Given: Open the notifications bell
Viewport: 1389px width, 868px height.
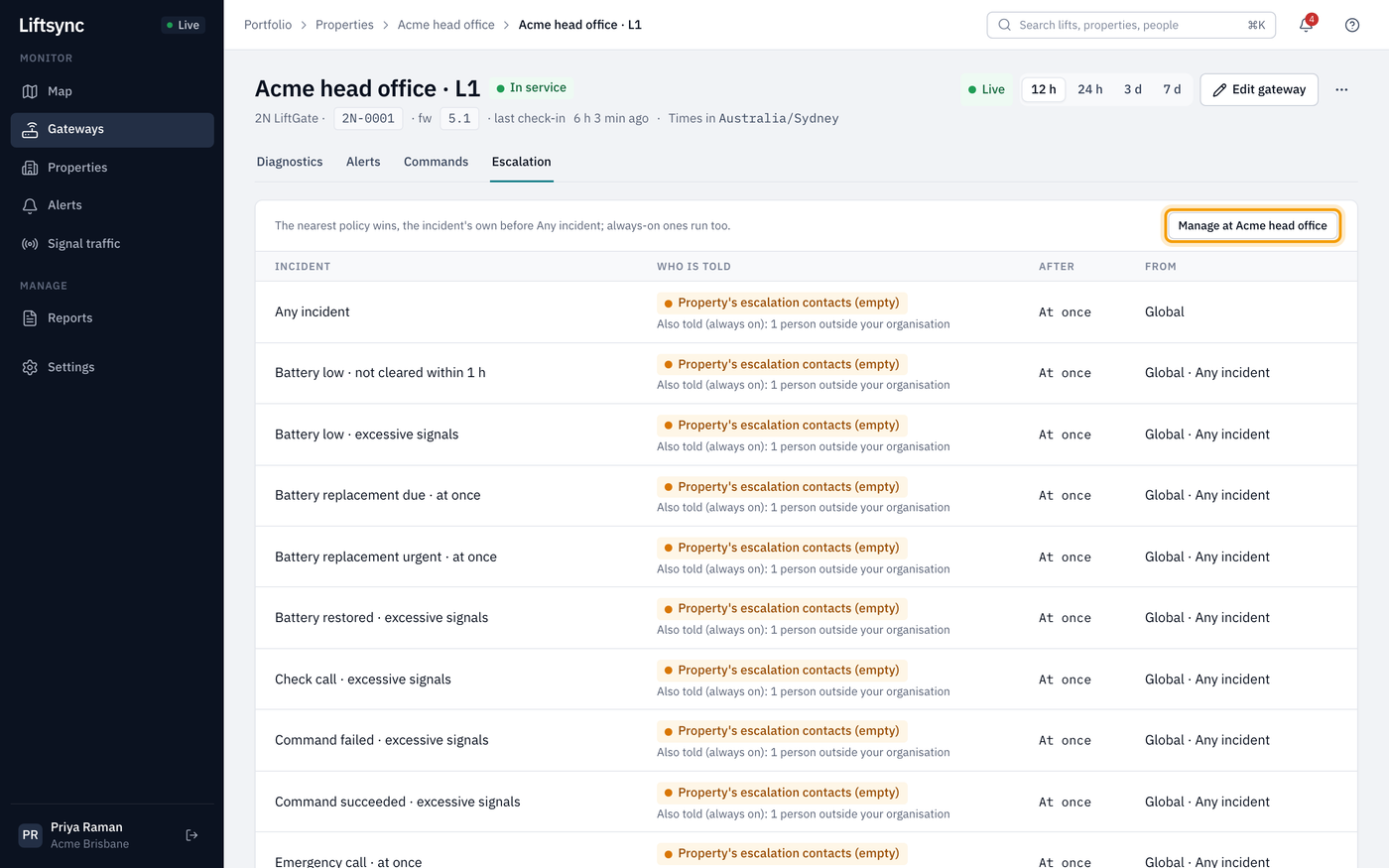Looking at the screenshot, I should (x=1306, y=25).
